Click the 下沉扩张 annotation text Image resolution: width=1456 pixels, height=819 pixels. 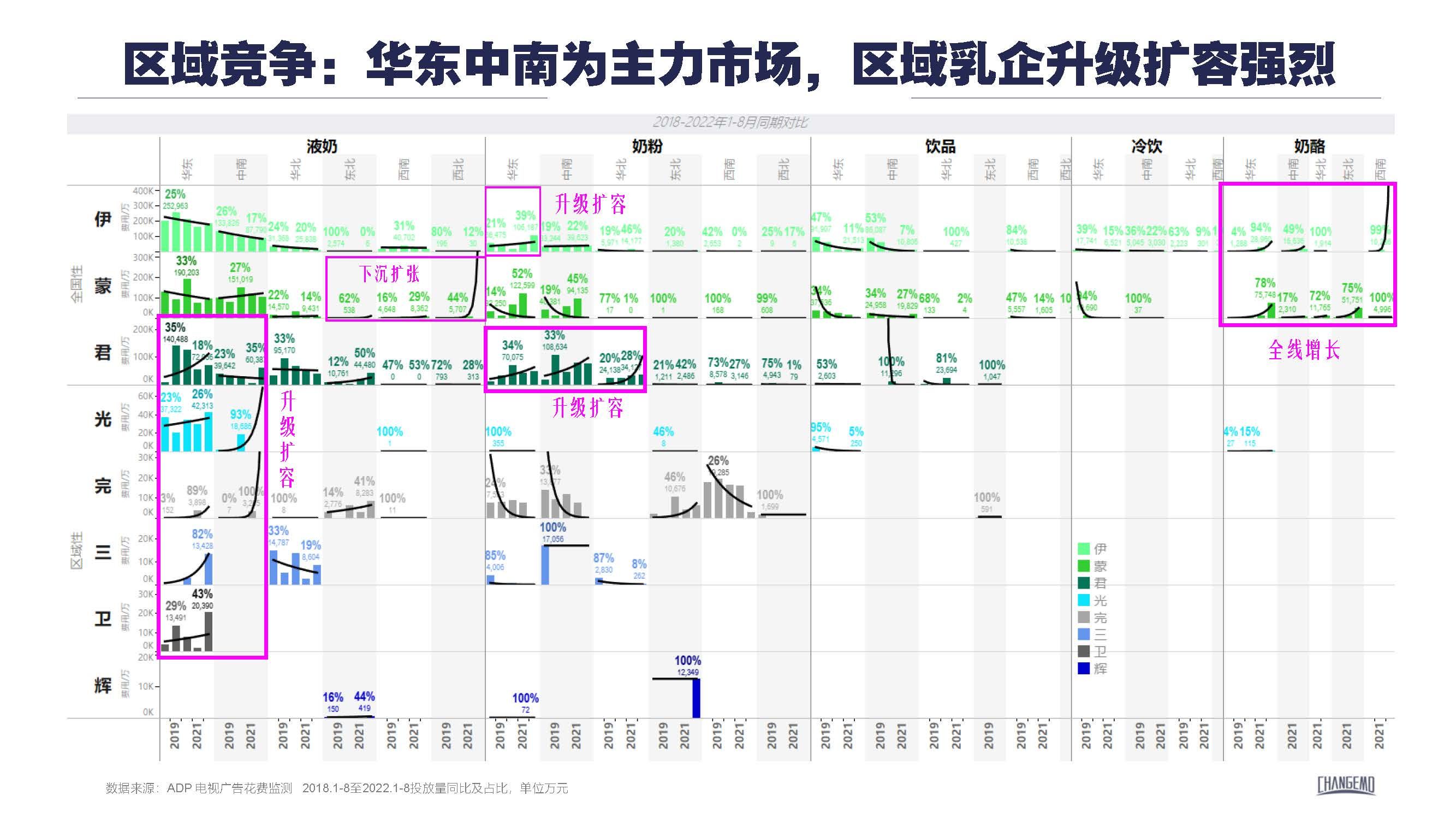389,274
